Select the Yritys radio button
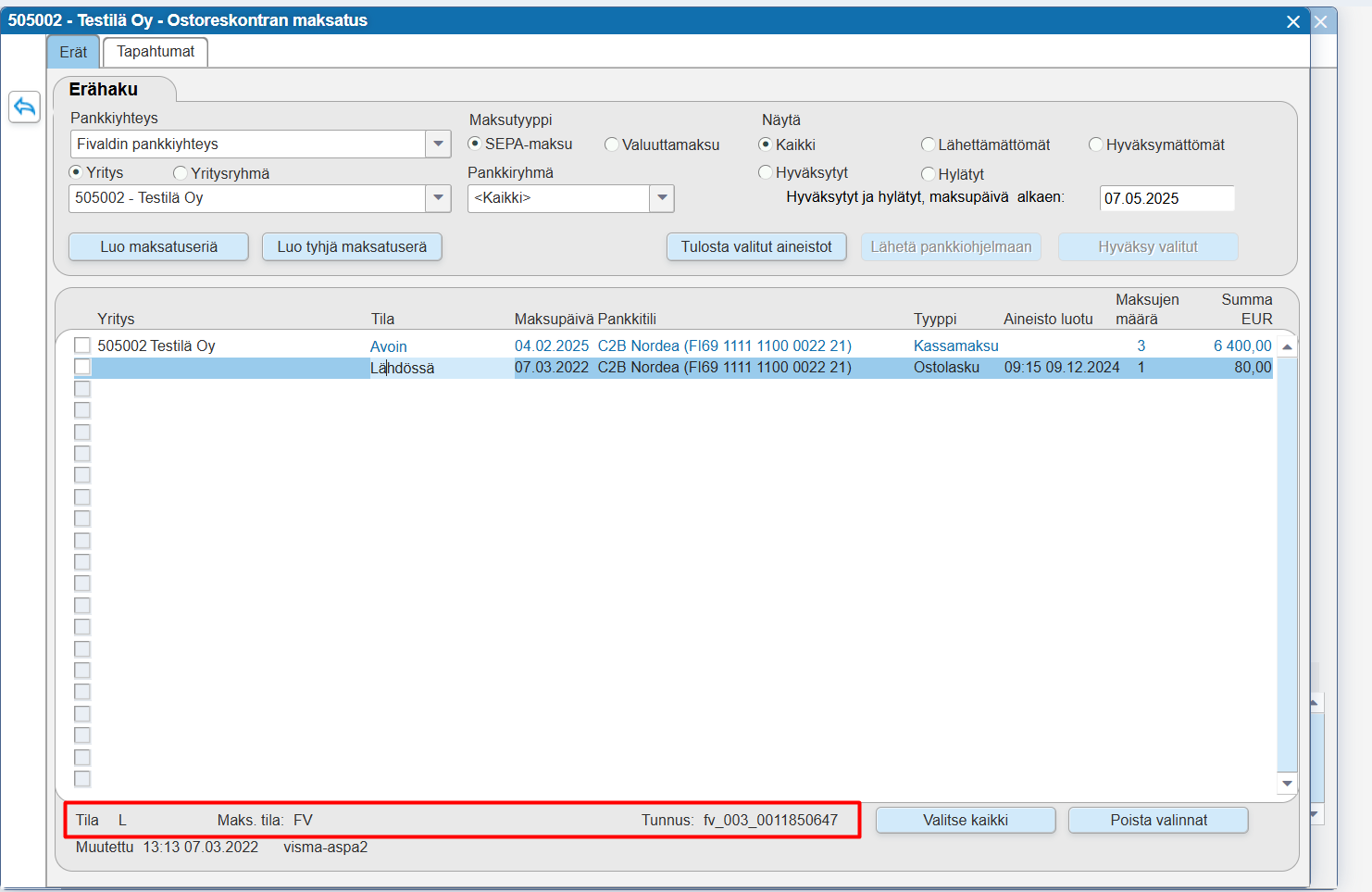 (x=76, y=172)
